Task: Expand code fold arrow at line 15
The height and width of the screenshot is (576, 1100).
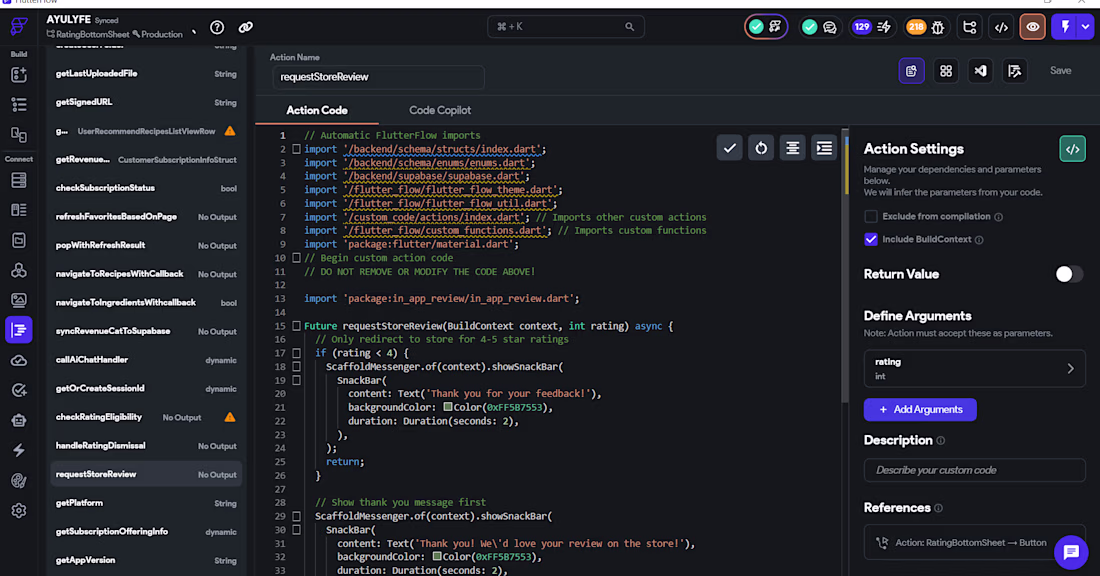Action: (x=296, y=326)
